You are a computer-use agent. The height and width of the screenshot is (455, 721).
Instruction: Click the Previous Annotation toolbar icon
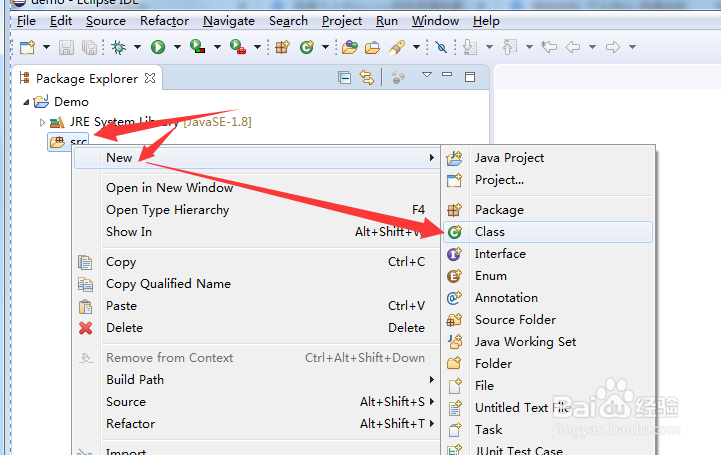coord(510,47)
